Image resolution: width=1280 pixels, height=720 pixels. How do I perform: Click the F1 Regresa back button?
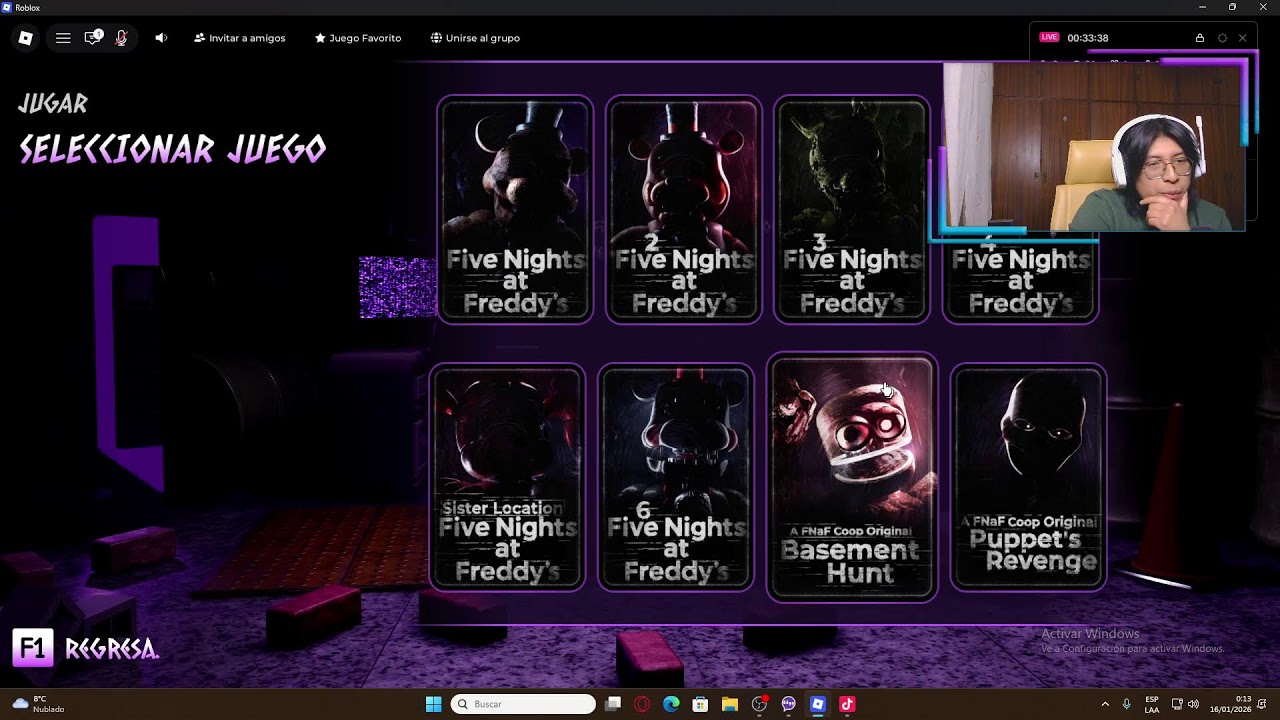86,649
